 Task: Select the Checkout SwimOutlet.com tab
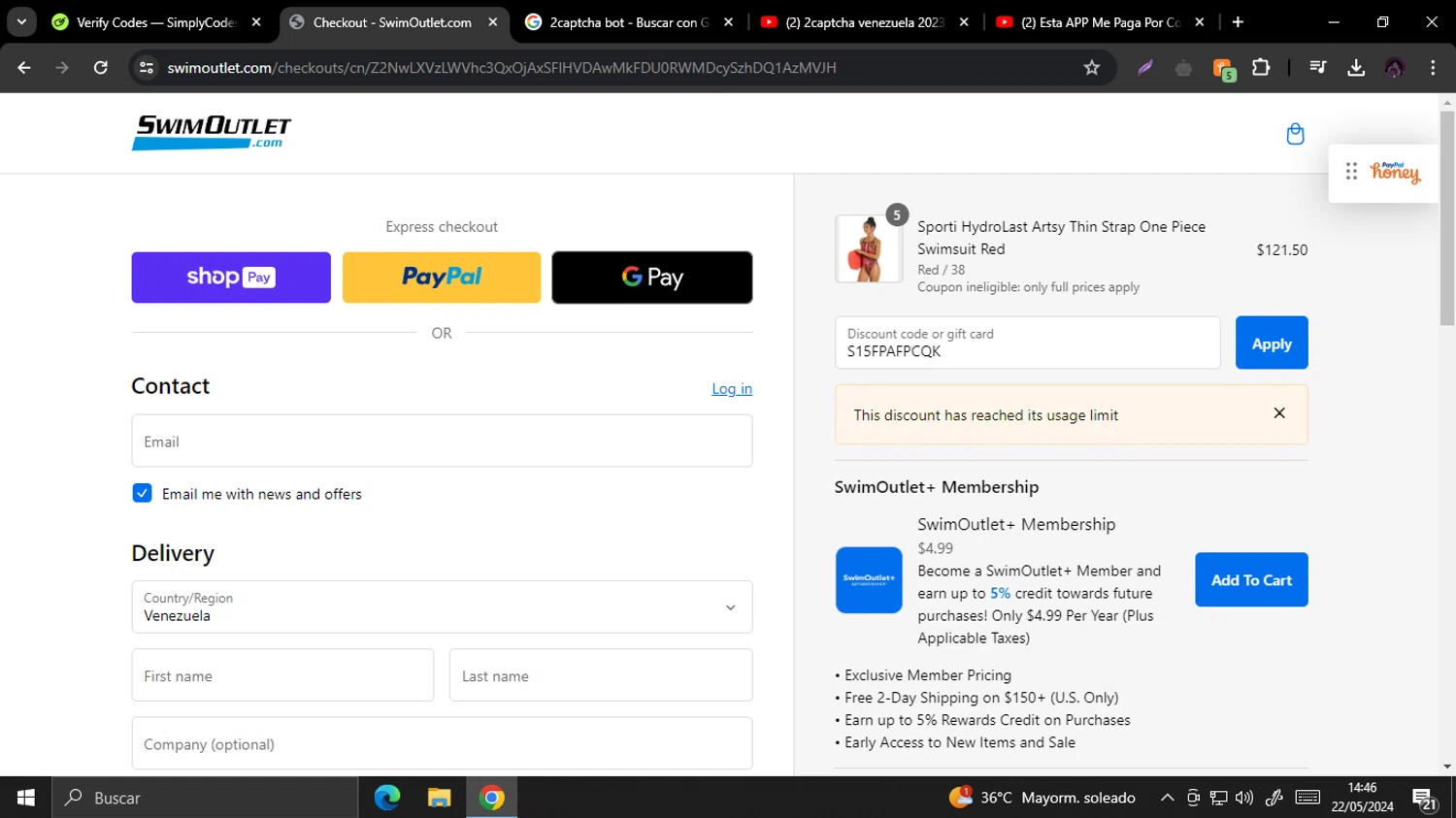[x=393, y=21]
